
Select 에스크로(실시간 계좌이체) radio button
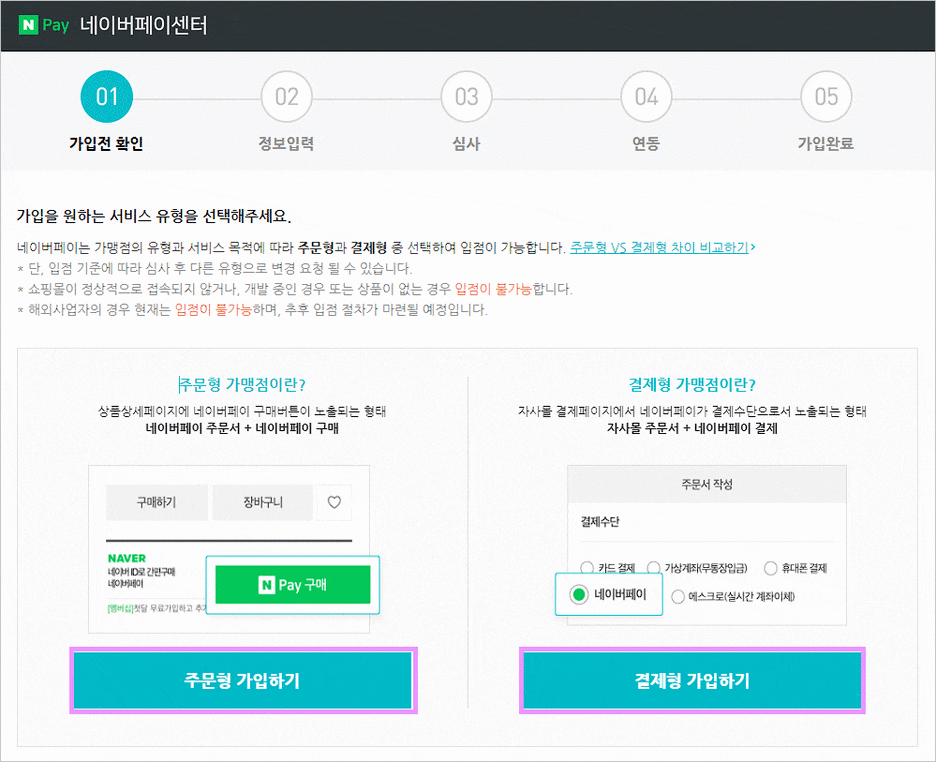click(x=678, y=597)
